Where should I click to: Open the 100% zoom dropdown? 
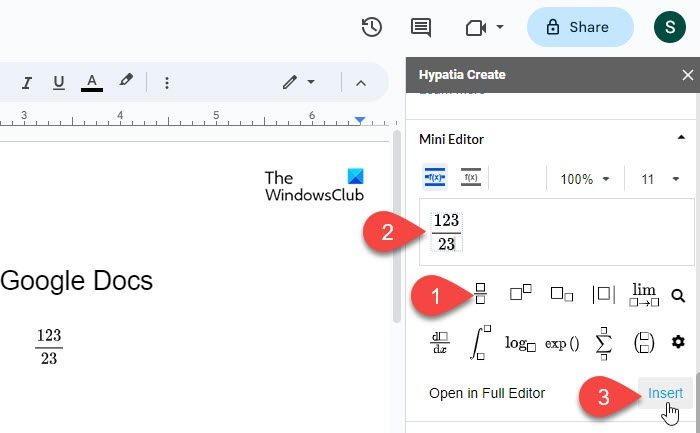[x=585, y=179]
